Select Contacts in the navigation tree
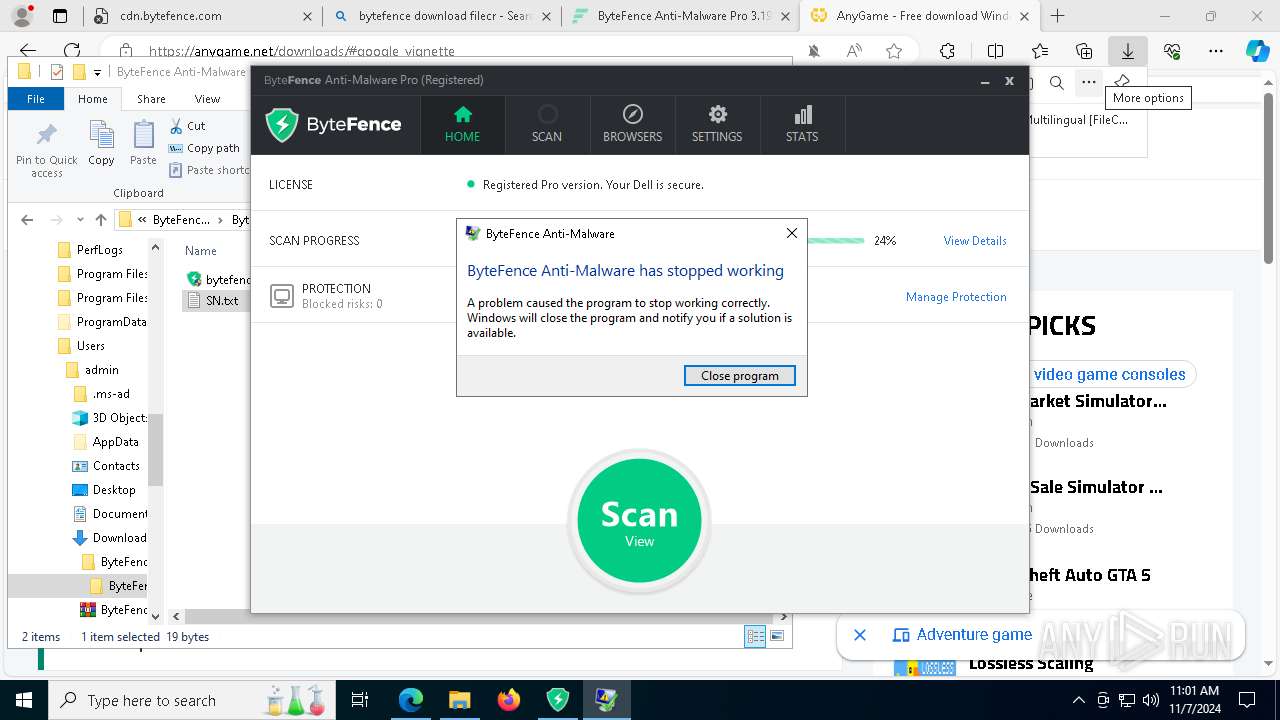Viewport: 1280px width, 720px height. pos(107,466)
